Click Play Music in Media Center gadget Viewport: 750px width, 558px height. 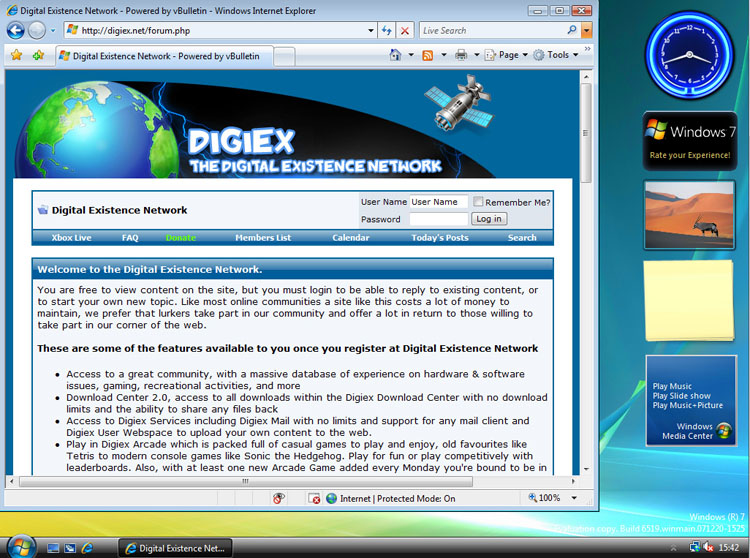672,386
